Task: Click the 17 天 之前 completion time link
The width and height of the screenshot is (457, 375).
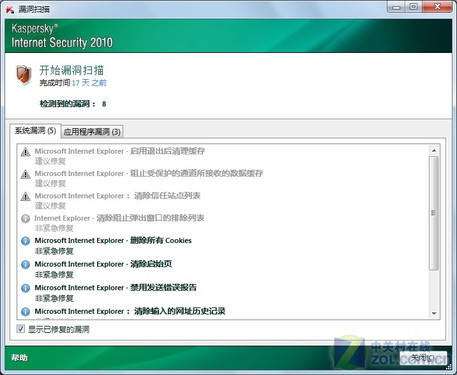Action: pos(89,83)
